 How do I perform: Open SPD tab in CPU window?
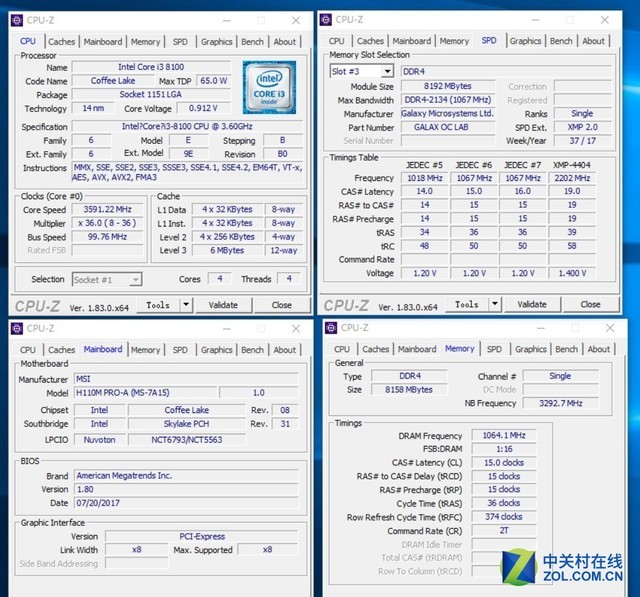[180, 42]
